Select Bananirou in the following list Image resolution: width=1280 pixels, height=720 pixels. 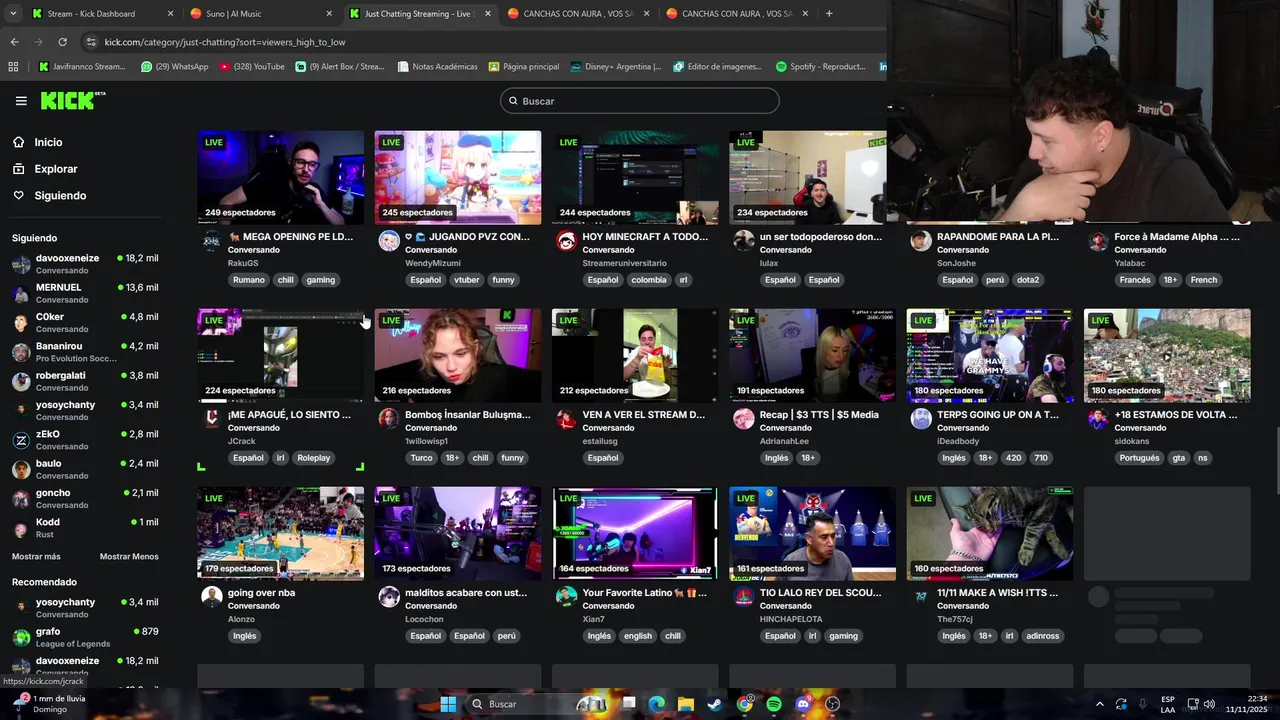85,352
